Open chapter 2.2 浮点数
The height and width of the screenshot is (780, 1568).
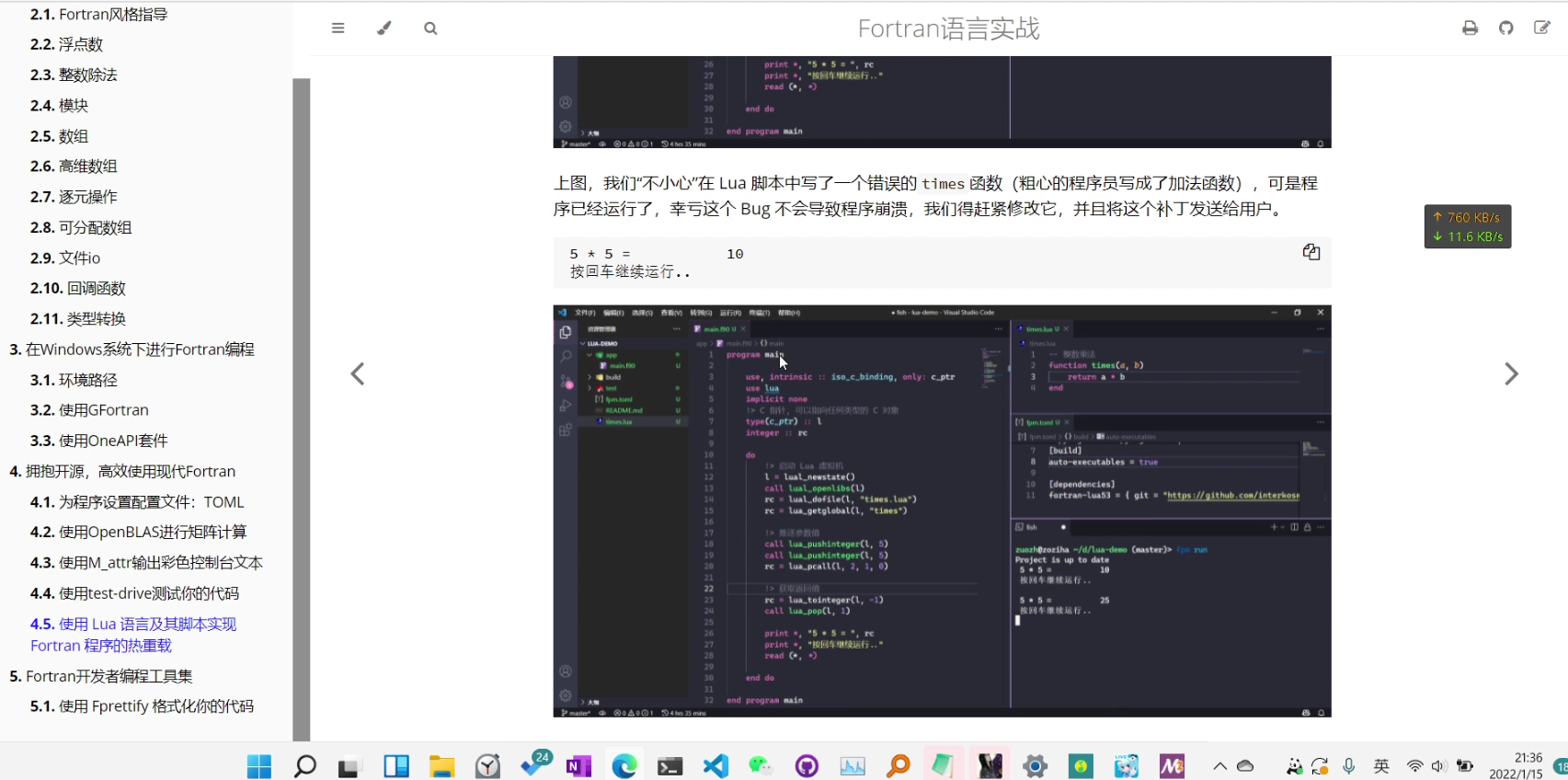pyautogui.click(x=67, y=45)
